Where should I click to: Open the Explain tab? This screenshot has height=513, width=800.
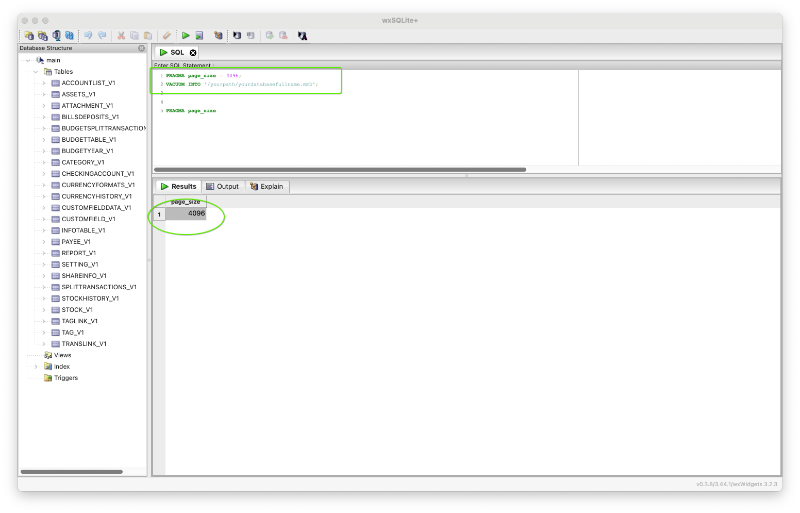(266, 186)
